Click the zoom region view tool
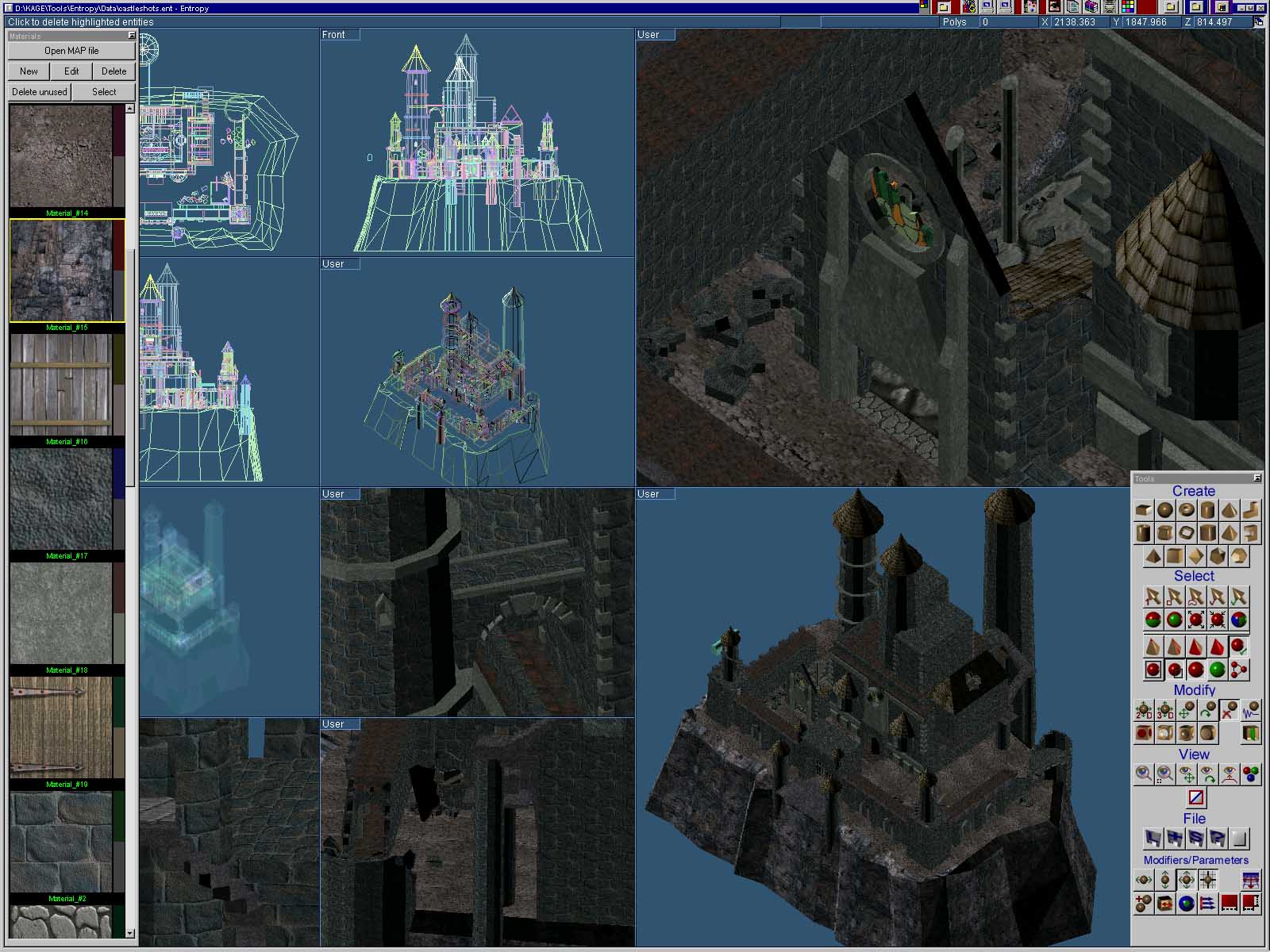This screenshot has width=1270, height=952. coord(1165,774)
